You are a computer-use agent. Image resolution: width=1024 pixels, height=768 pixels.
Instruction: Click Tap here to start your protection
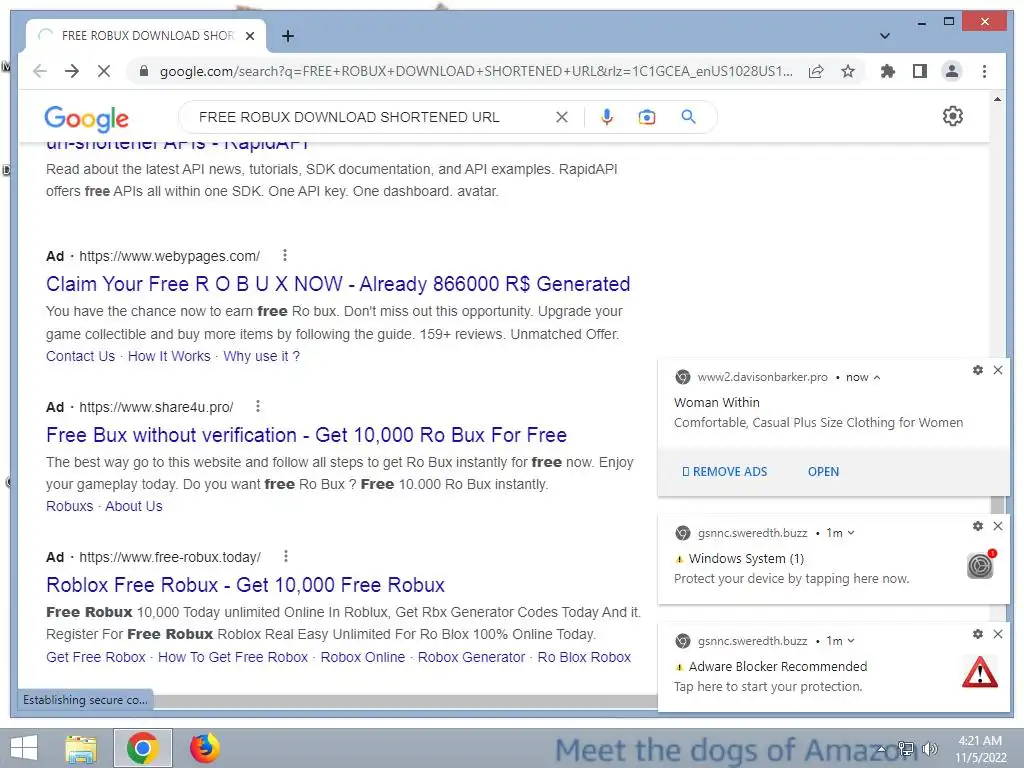tap(768, 686)
